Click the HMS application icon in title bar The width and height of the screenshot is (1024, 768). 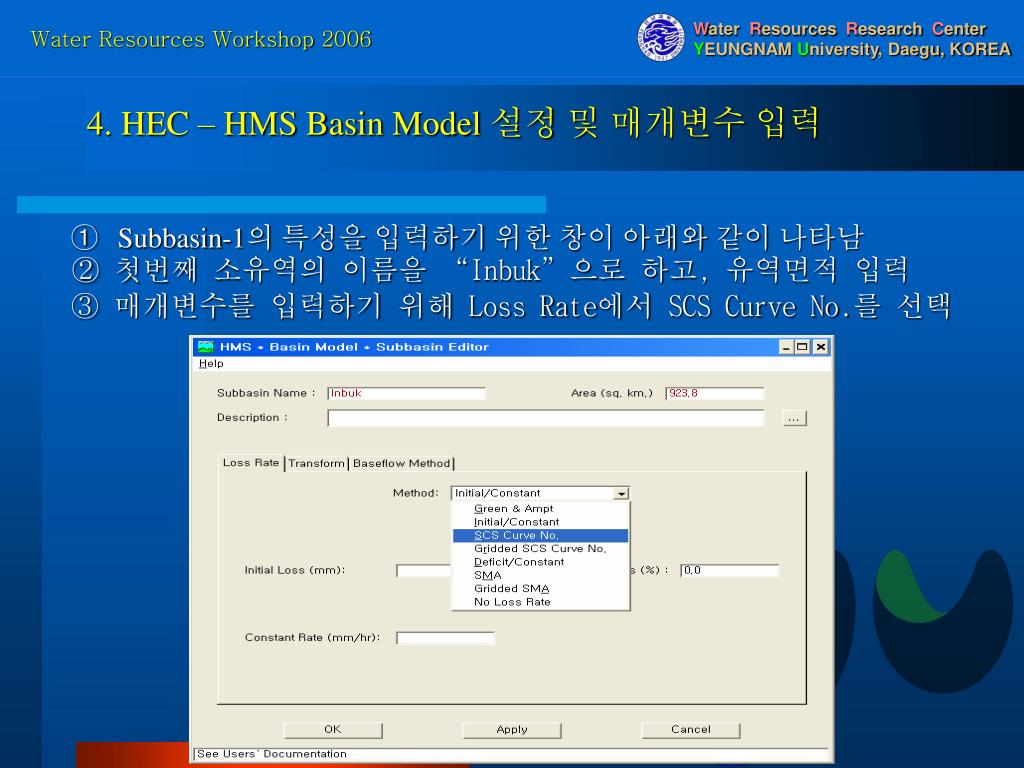tap(206, 346)
